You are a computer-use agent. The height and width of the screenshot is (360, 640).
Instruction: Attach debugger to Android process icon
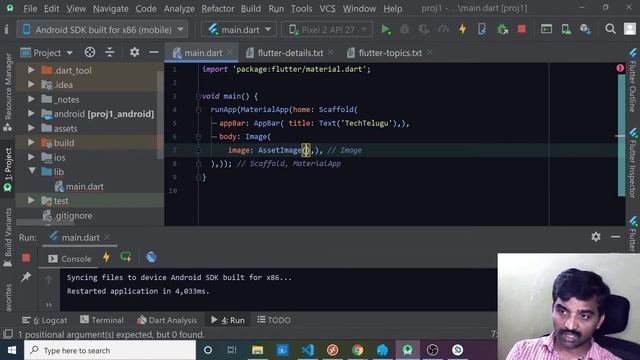(x=502, y=29)
